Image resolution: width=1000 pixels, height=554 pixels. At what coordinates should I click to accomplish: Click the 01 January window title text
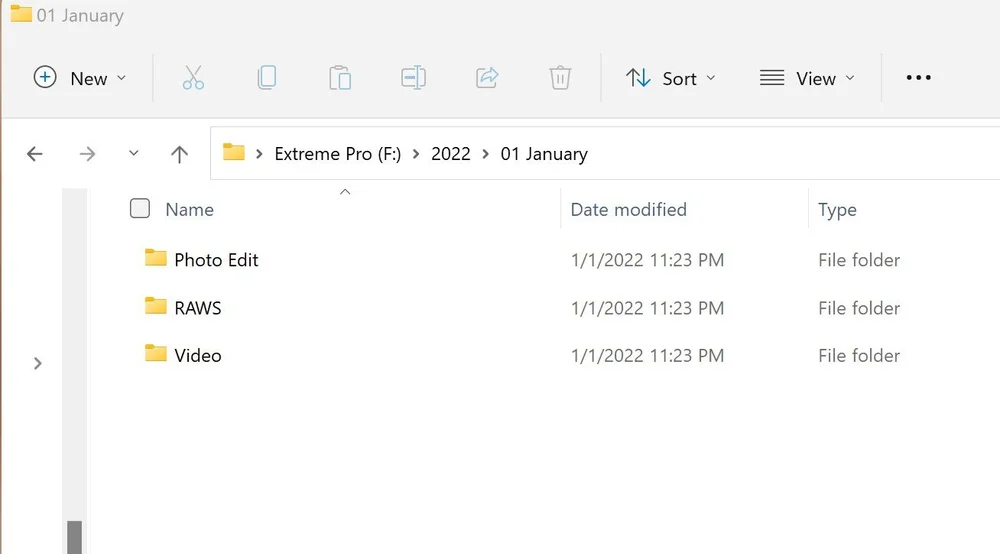coord(80,15)
